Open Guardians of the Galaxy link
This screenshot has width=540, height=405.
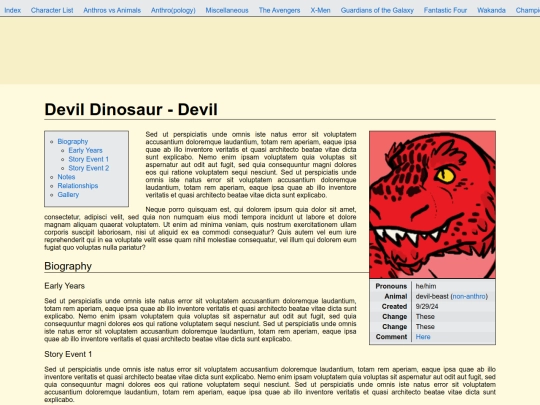(377, 10)
